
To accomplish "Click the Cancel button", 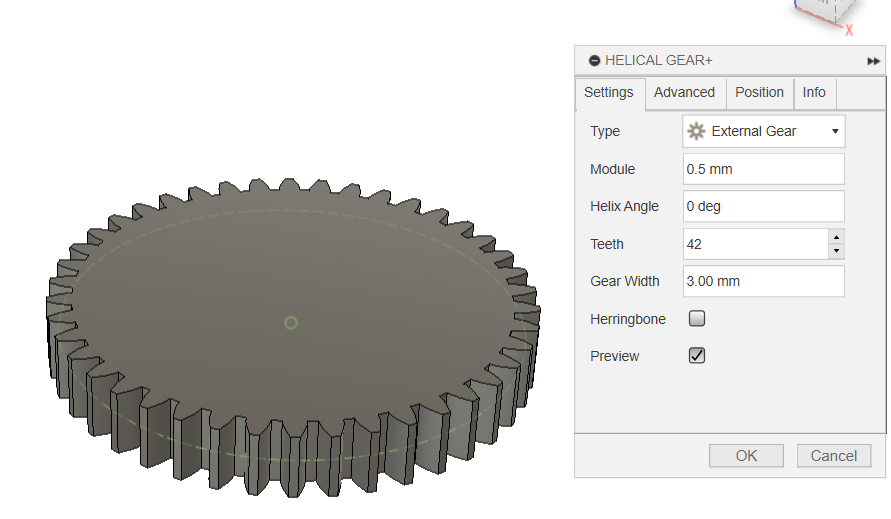I will click(x=833, y=456).
